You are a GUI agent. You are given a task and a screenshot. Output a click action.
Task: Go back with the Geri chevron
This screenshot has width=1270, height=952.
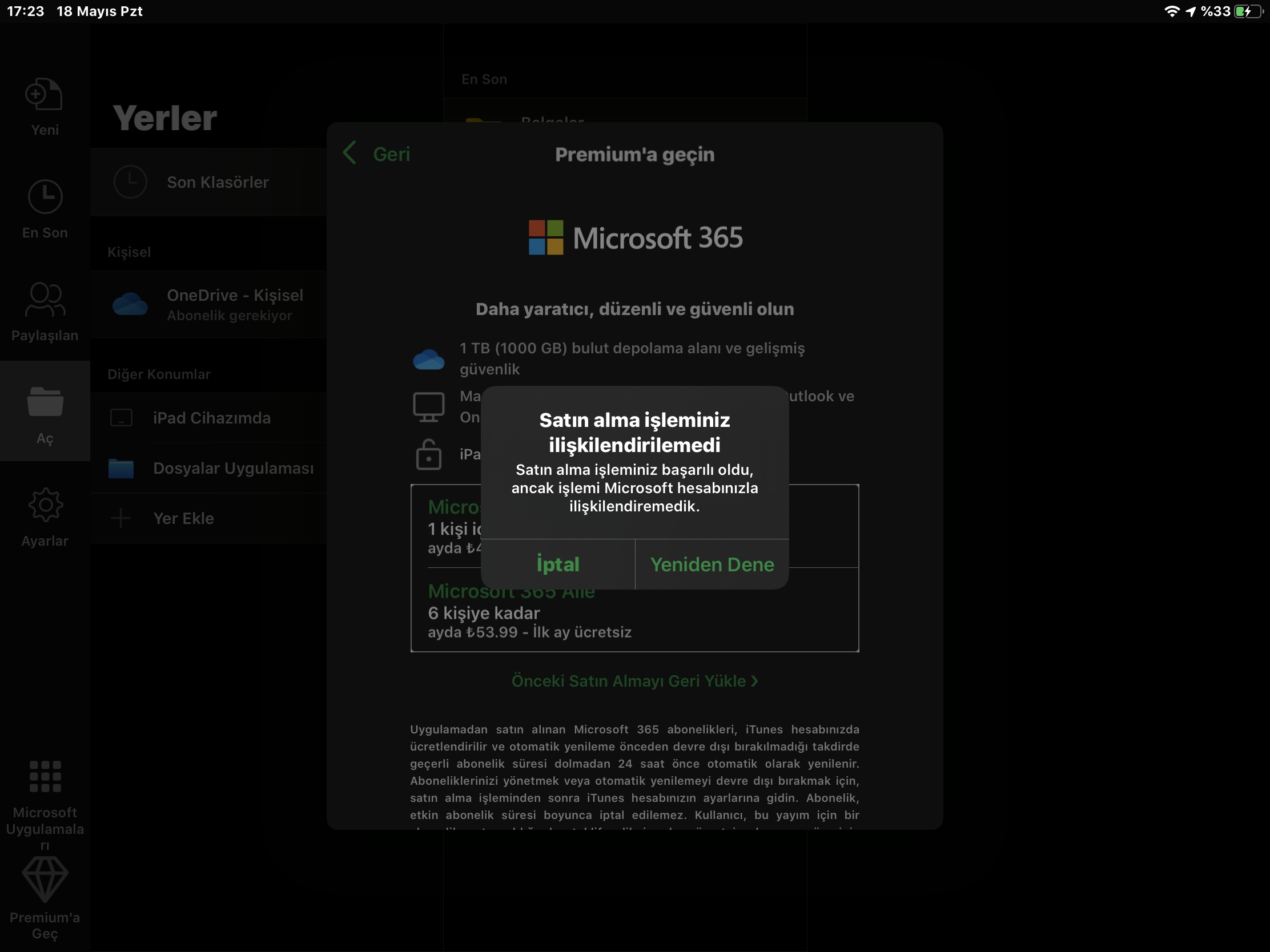350,153
